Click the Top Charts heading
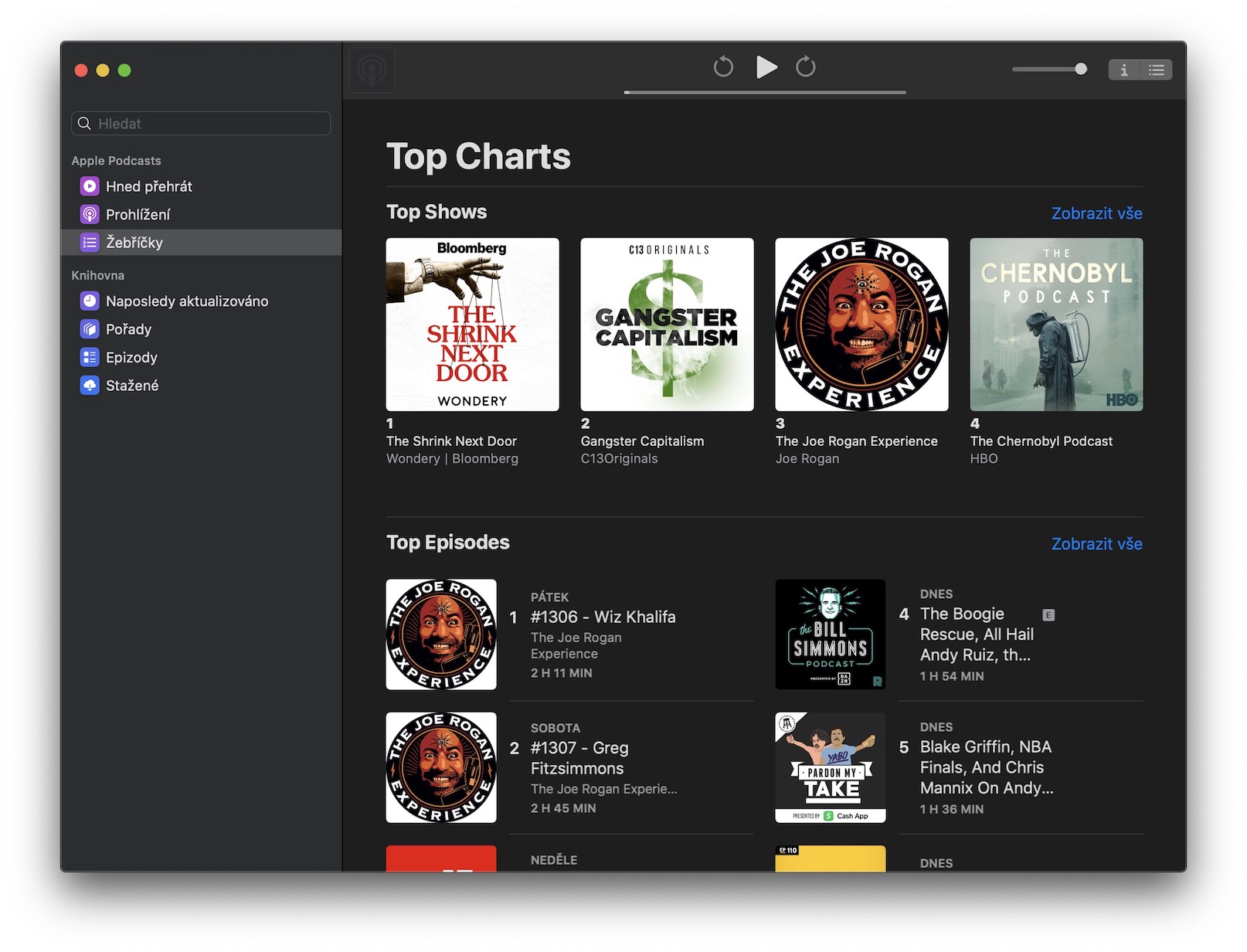The height and width of the screenshot is (952, 1247). [x=478, y=157]
